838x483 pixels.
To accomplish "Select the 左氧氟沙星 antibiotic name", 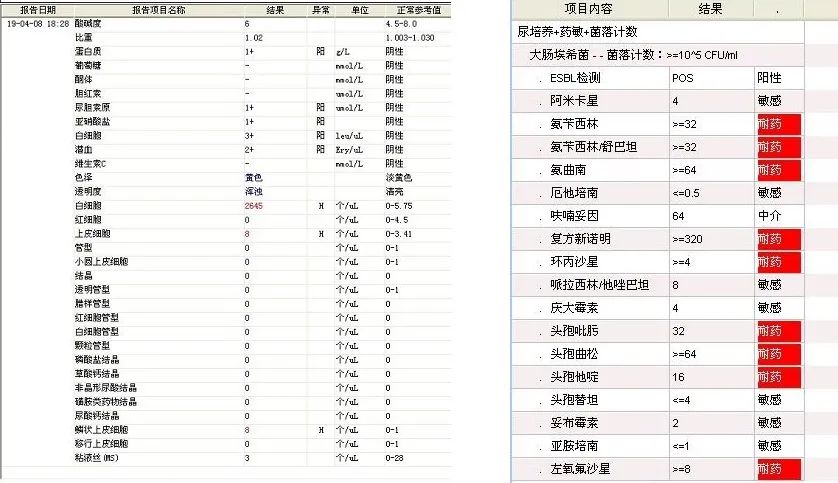I will [580, 469].
